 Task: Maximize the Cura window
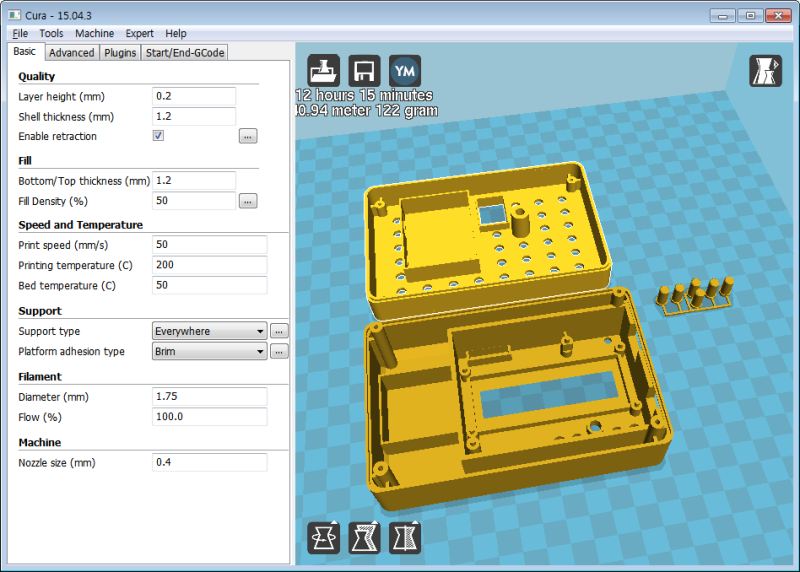[x=750, y=16]
